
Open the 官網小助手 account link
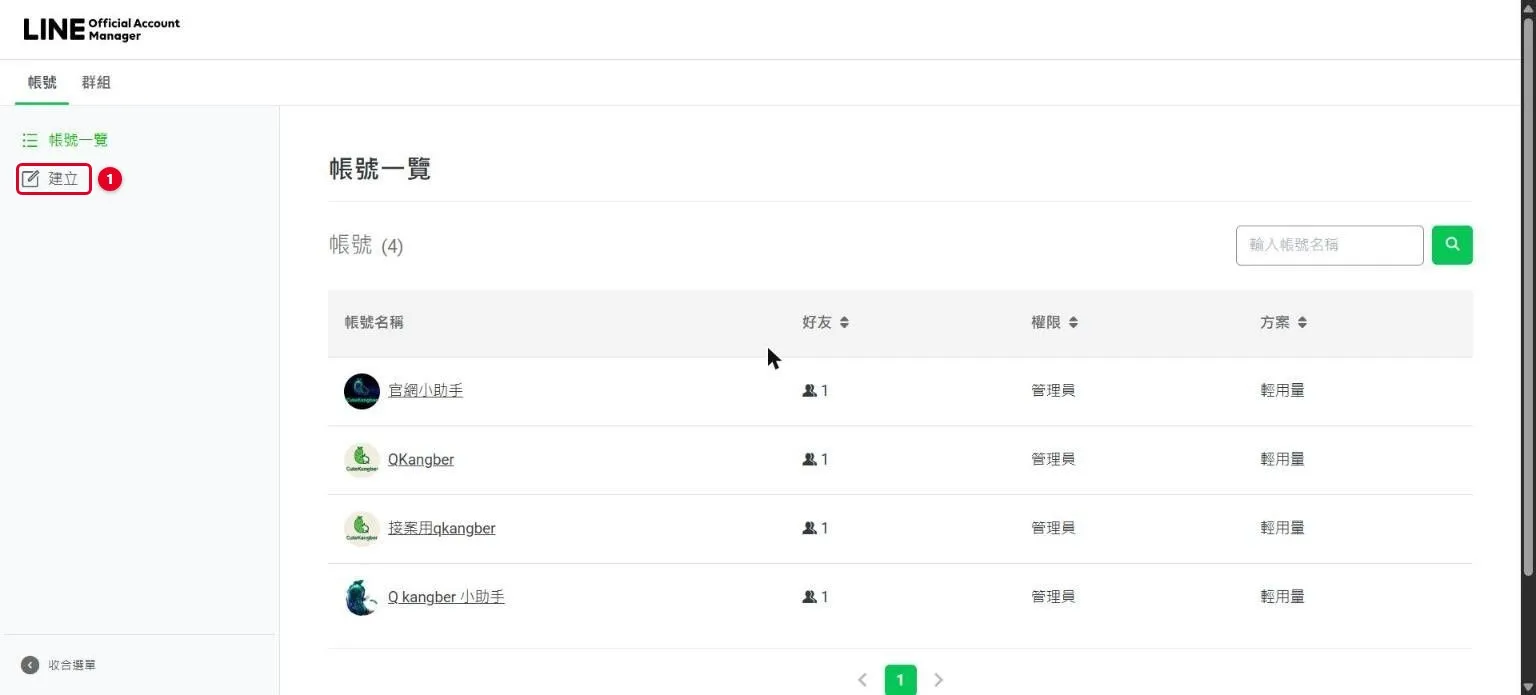click(x=425, y=391)
